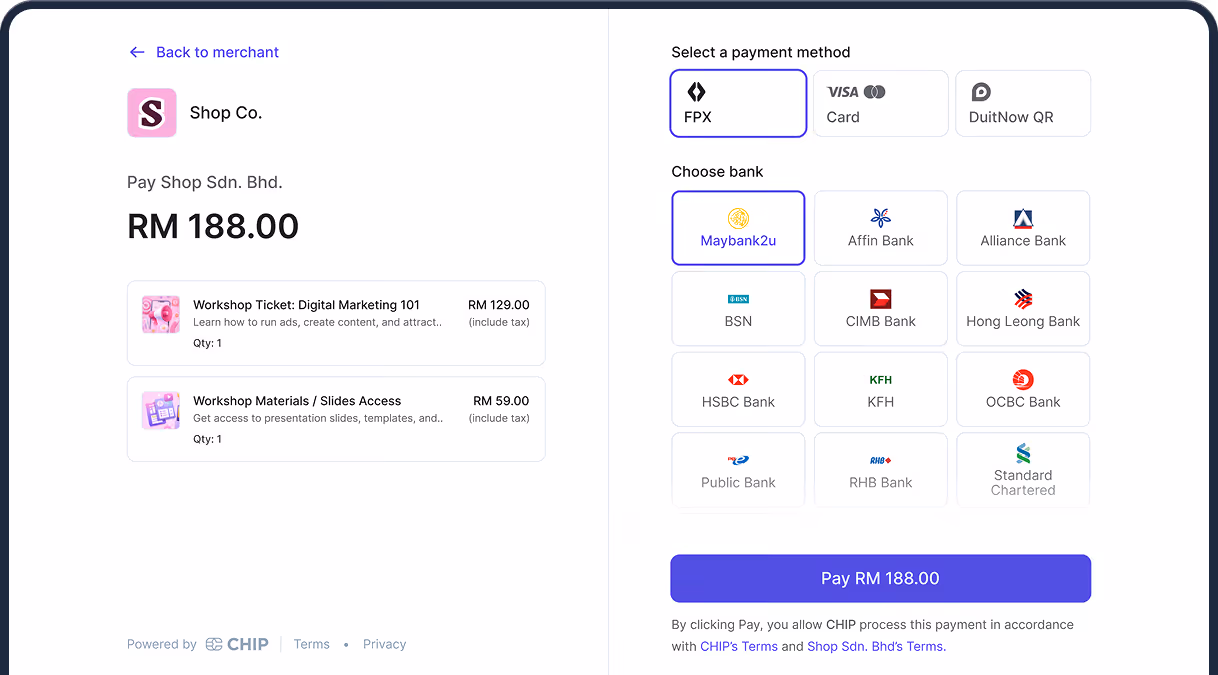The width and height of the screenshot is (1218, 675).
Task: Open the Privacy link in footer
Action: point(385,644)
